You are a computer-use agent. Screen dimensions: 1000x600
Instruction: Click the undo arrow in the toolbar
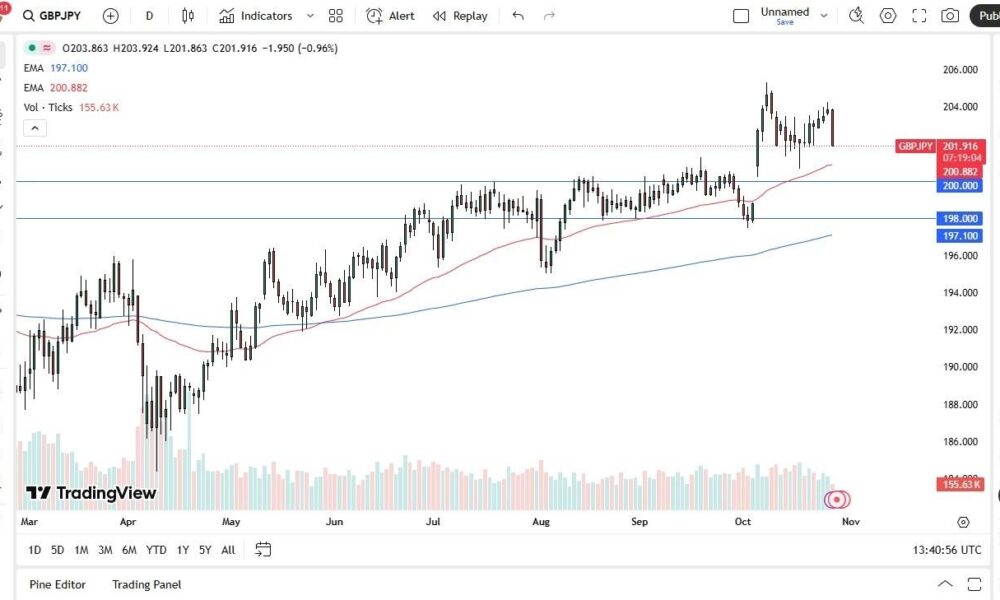point(517,16)
